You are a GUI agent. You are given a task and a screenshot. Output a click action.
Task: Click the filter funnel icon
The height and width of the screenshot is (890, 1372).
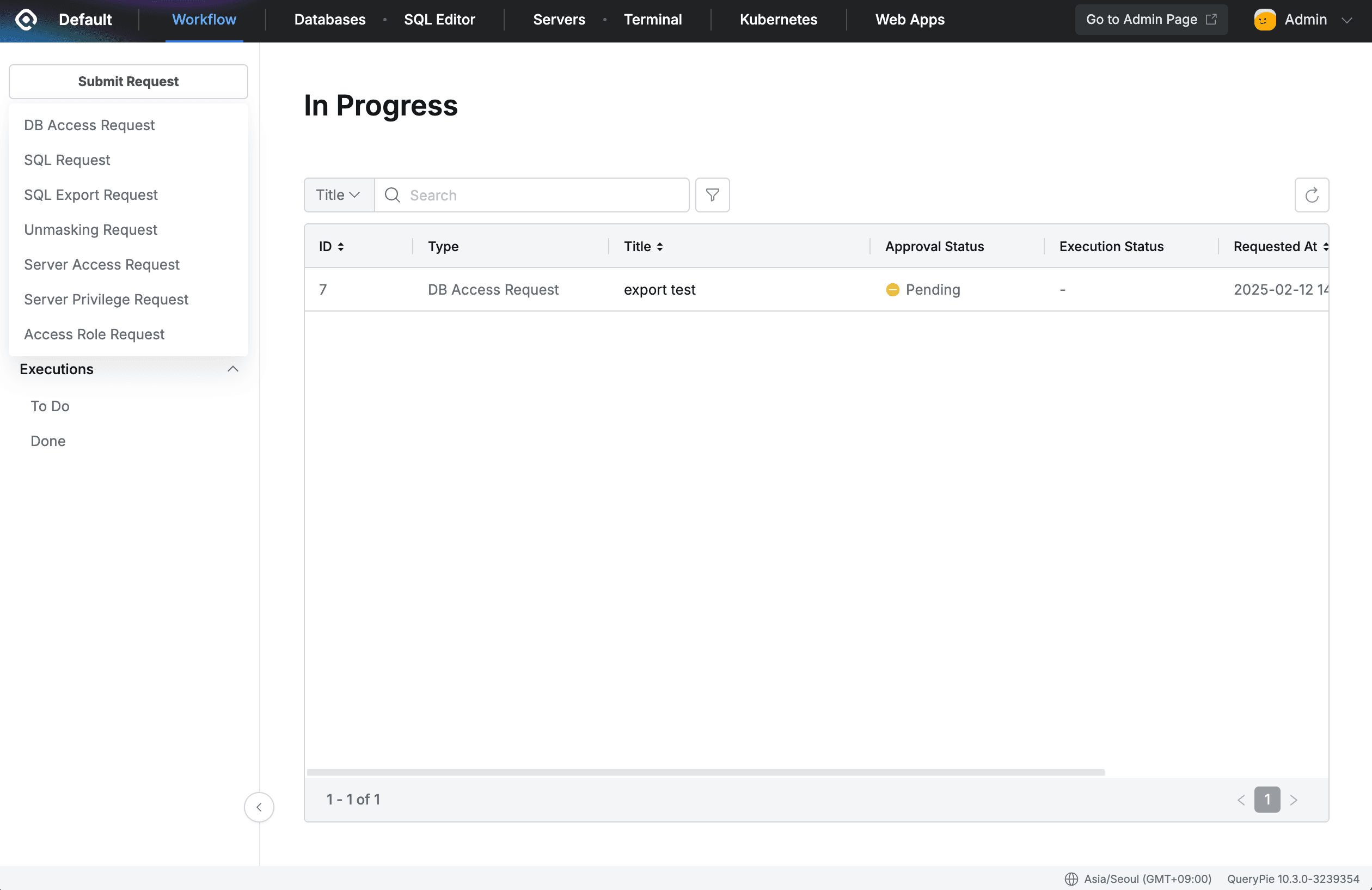pos(712,195)
